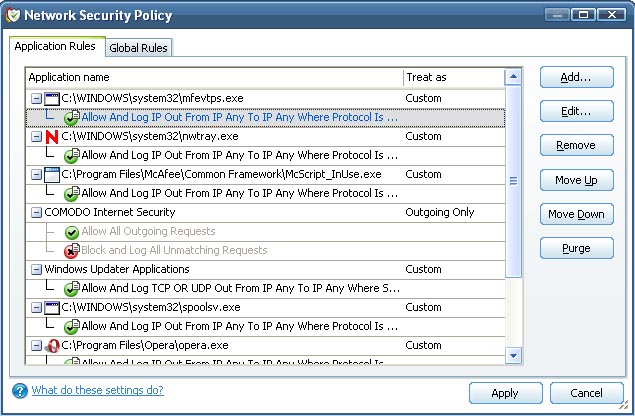This screenshot has height=416, width=635.
Task: Select the Allow And Log rule under spoolsv.exe
Action: (265, 326)
